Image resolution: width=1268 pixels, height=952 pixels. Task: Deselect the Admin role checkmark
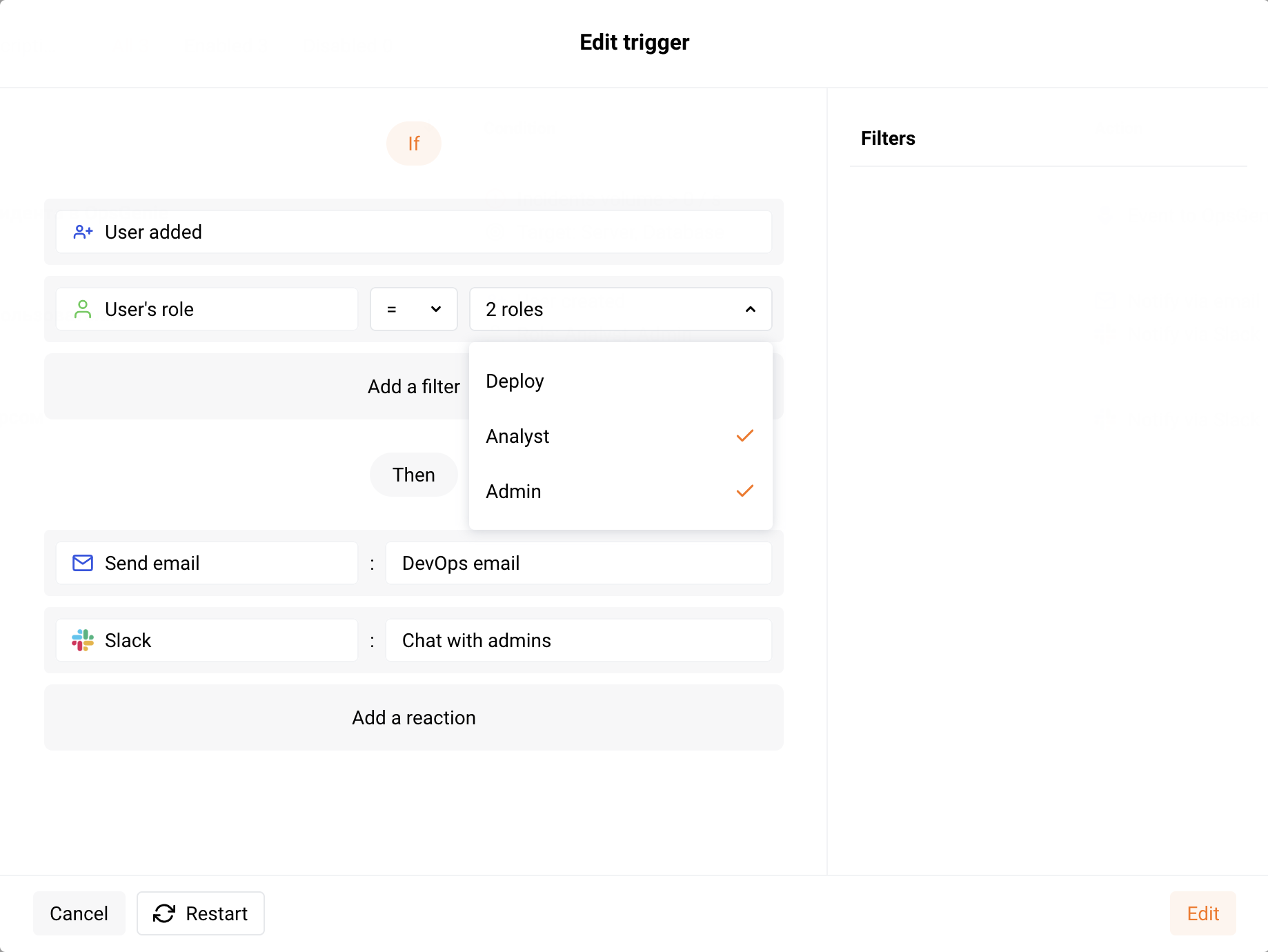pos(744,490)
